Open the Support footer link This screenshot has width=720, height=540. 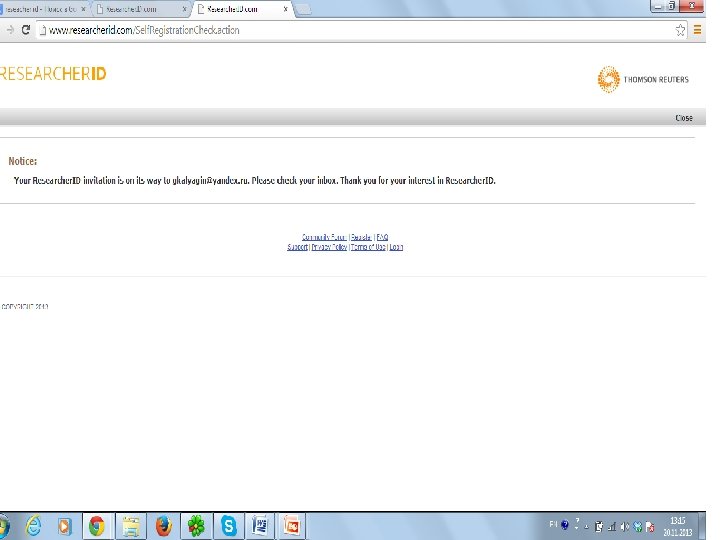pos(297,247)
